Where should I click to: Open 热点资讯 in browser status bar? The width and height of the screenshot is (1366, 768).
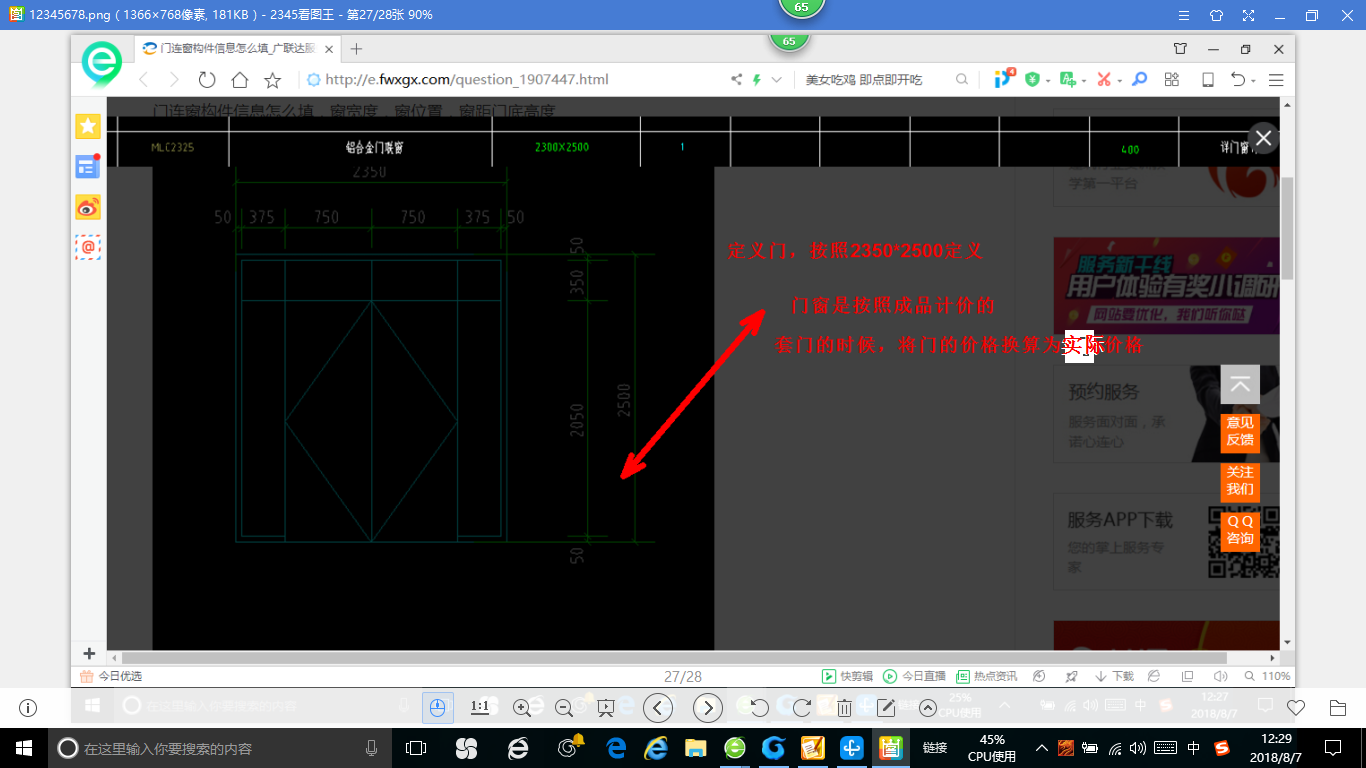point(987,676)
